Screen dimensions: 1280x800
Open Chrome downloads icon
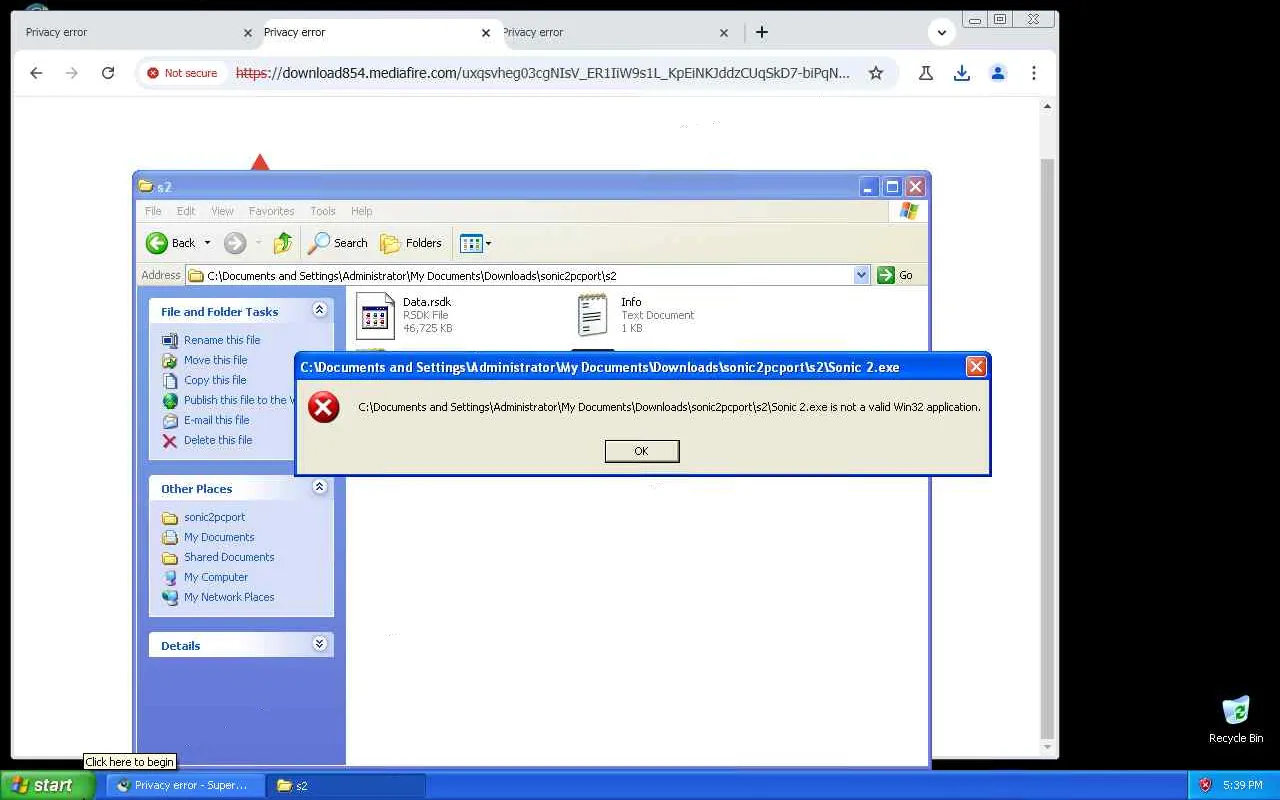(962, 73)
